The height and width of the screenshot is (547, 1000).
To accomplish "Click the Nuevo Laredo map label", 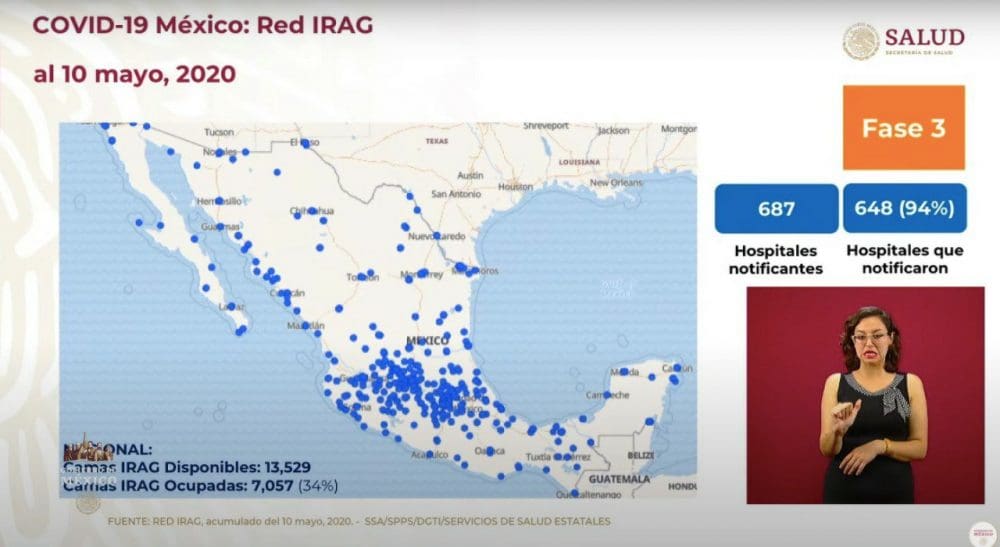I will [437, 237].
